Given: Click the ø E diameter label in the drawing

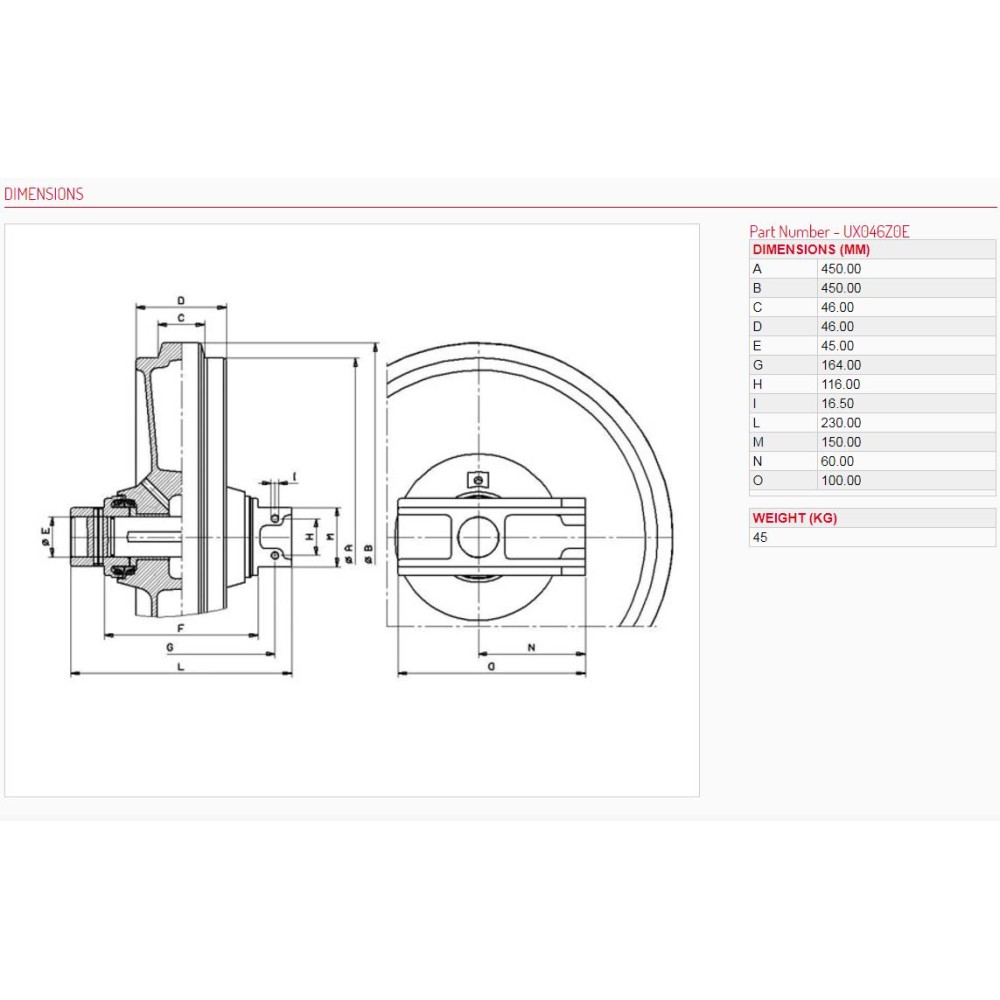Looking at the screenshot, I should tap(46, 535).
